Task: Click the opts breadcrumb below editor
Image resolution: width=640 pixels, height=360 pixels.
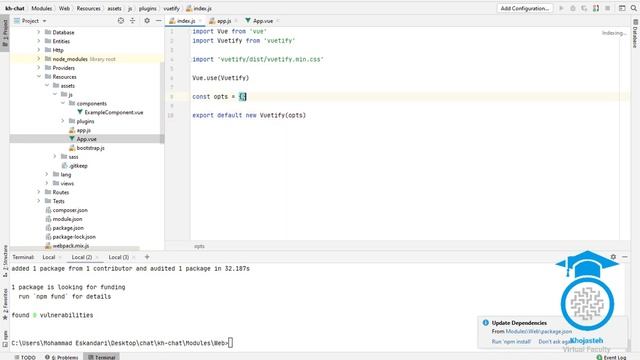Action: pyautogui.click(x=199, y=246)
